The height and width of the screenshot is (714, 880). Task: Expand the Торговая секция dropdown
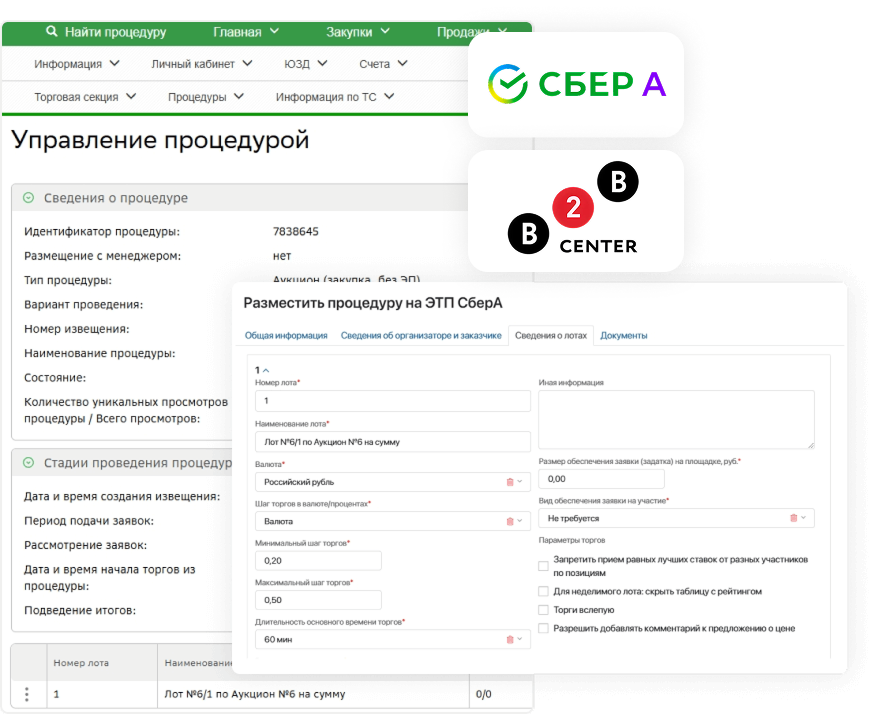coord(85,97)
